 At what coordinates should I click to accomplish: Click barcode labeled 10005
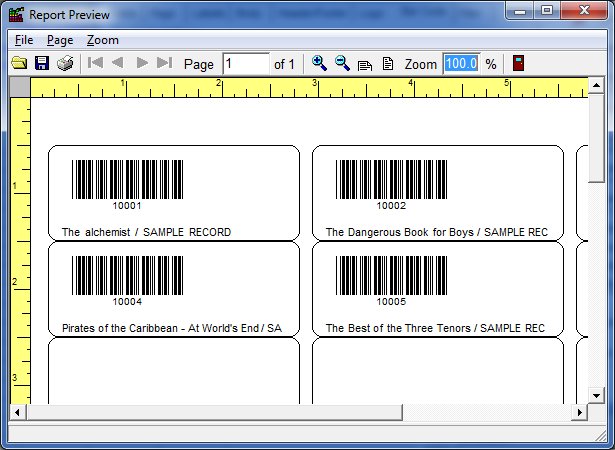[391, 275]
